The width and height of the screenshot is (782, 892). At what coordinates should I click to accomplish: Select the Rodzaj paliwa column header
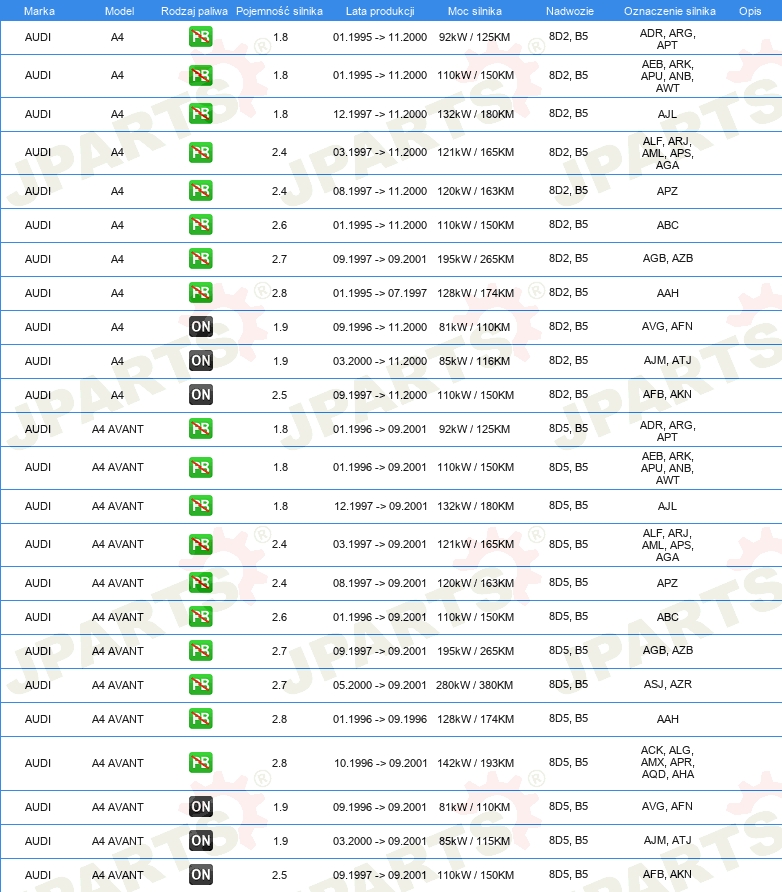pos(194,11)
